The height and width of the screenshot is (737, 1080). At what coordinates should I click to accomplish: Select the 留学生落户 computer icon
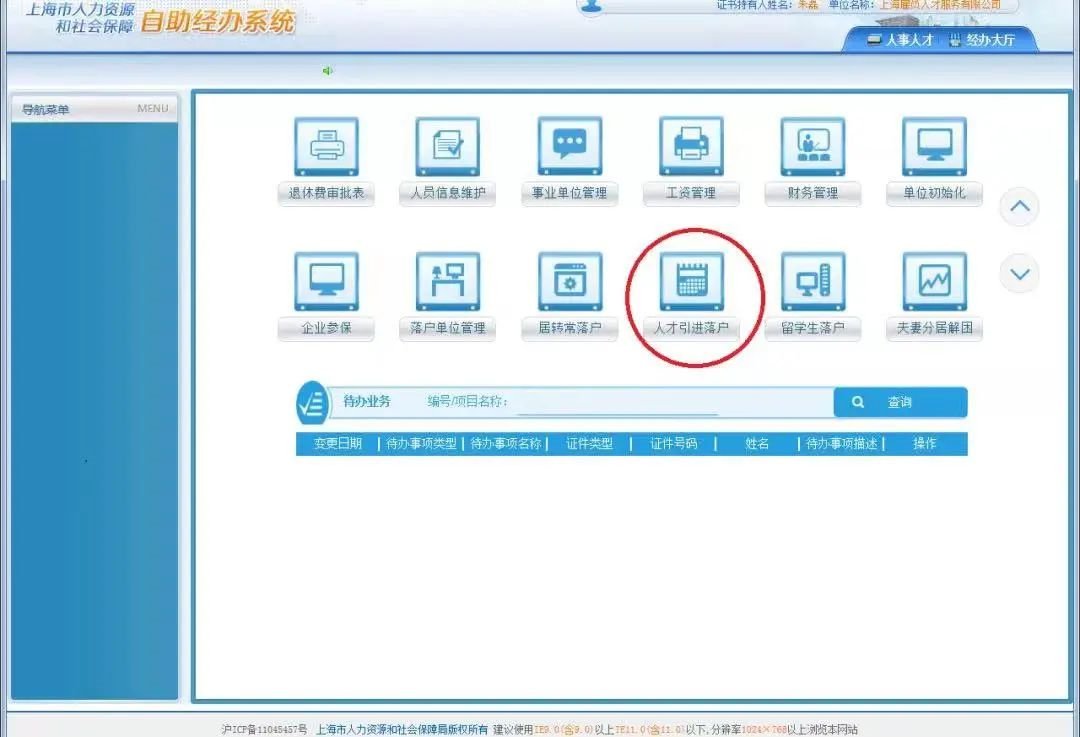coord(812,281)
